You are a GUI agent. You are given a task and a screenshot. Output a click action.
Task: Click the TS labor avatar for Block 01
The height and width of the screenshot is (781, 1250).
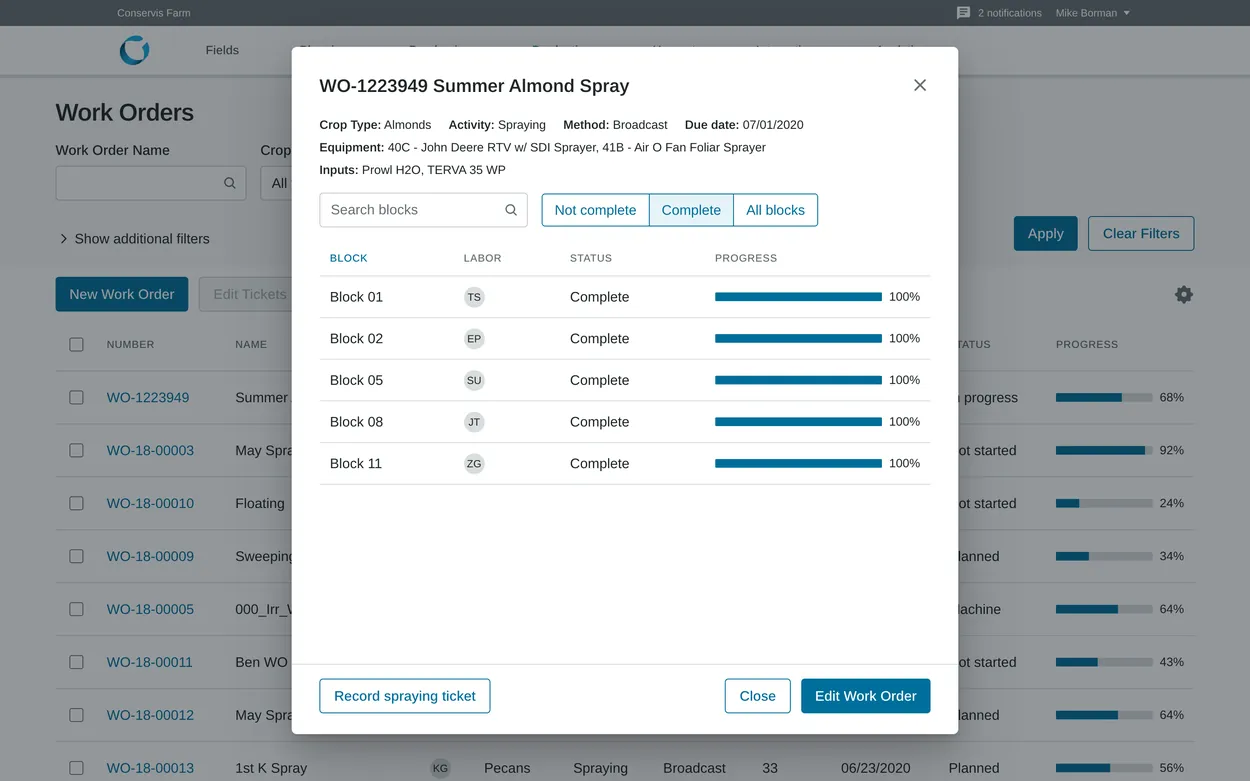tap(474, 297)
